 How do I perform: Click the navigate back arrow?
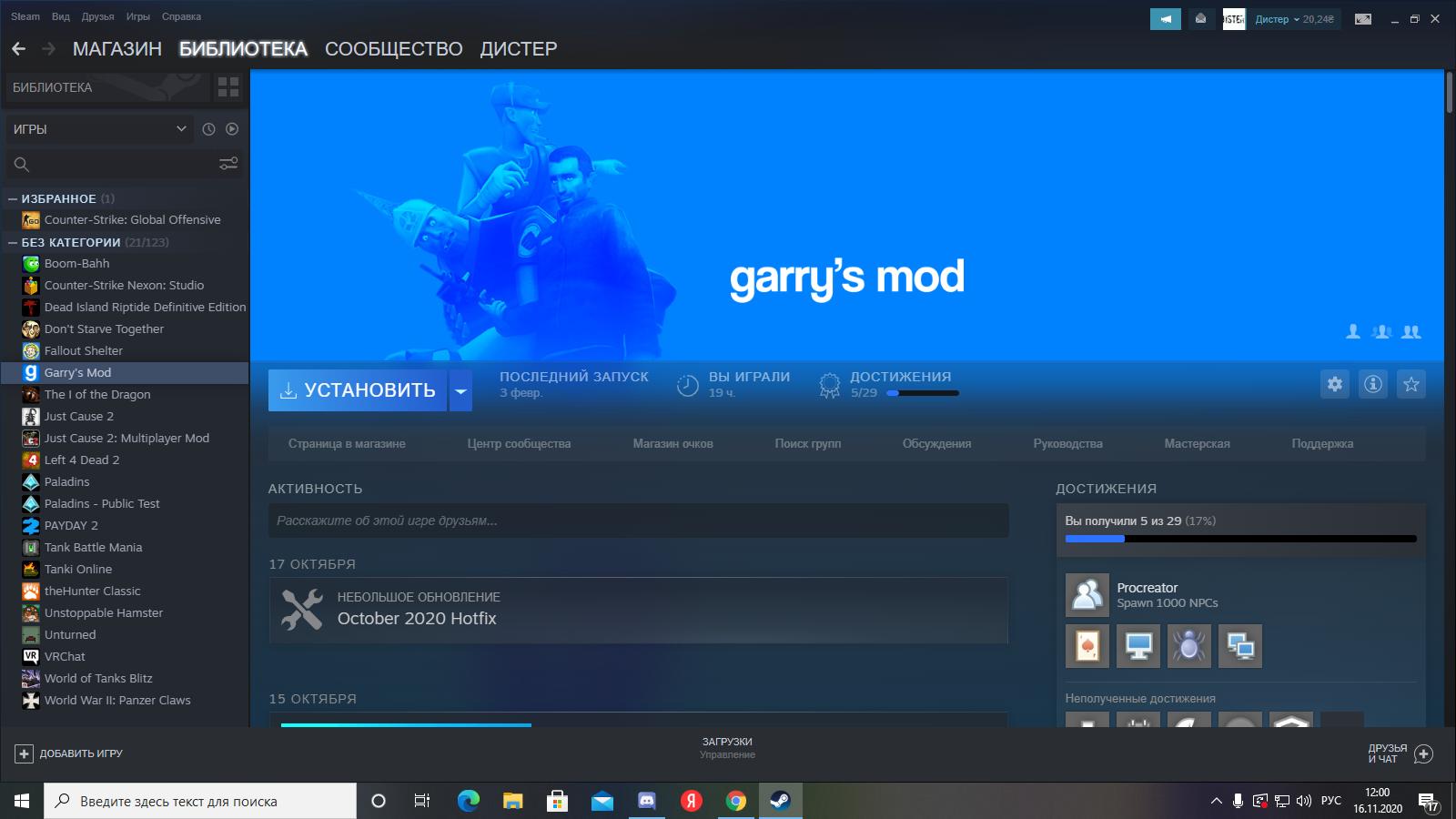click(x=19, y=49)
